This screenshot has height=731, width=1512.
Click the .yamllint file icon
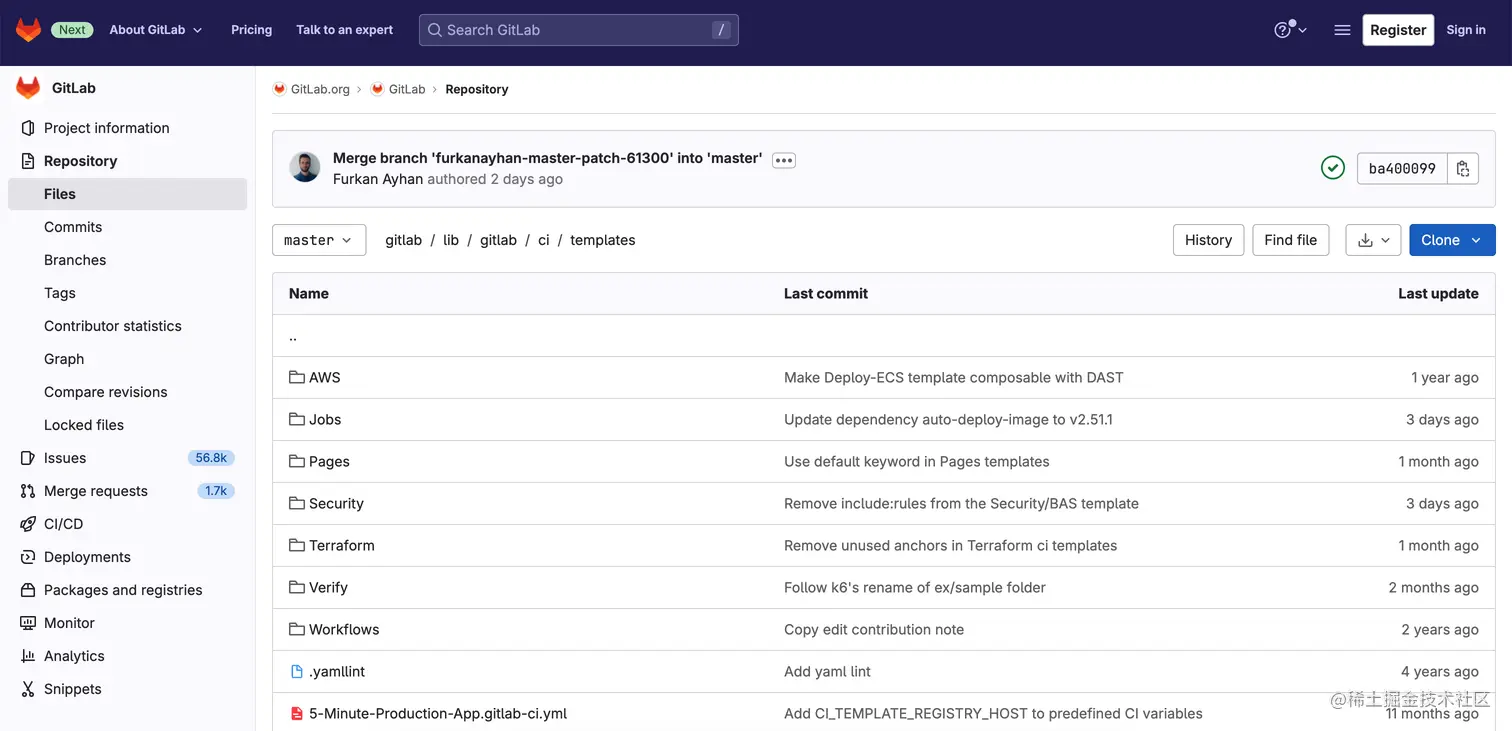[297, 671]
